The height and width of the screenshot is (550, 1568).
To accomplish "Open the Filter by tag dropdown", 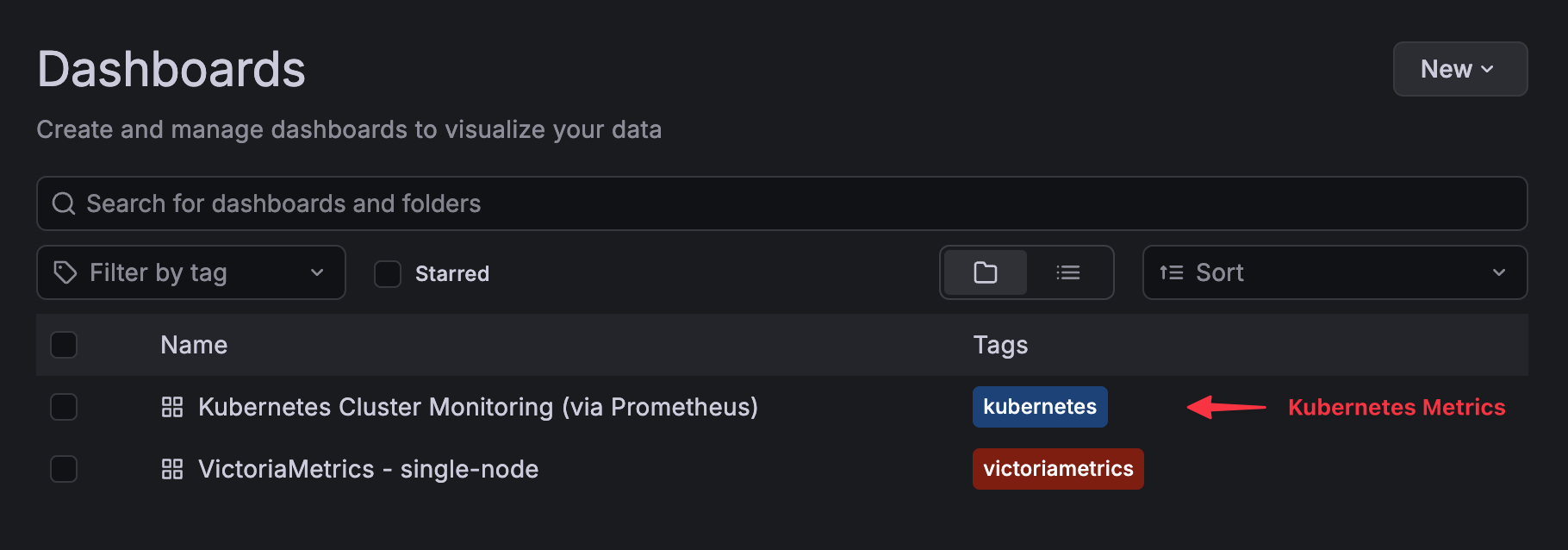I will click(x=191, y=272).
